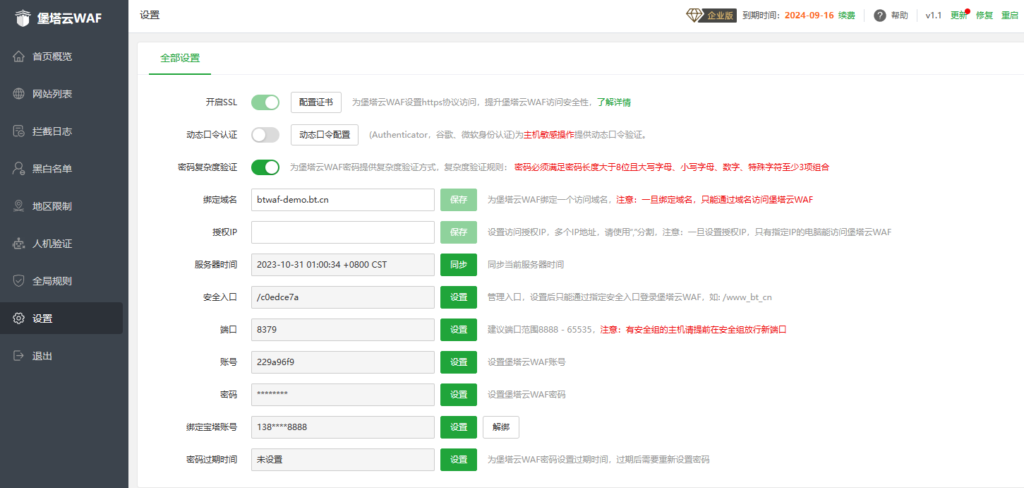Click the 账号 field 229a96f9

(x=343, y=362)
